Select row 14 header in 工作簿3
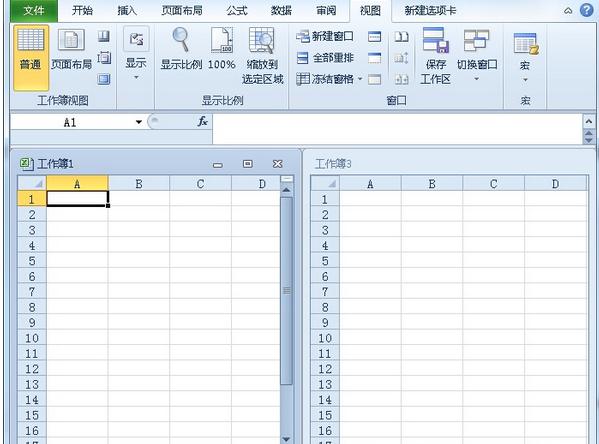Viewport: 599px width, 444px height. tap(325, 400)
